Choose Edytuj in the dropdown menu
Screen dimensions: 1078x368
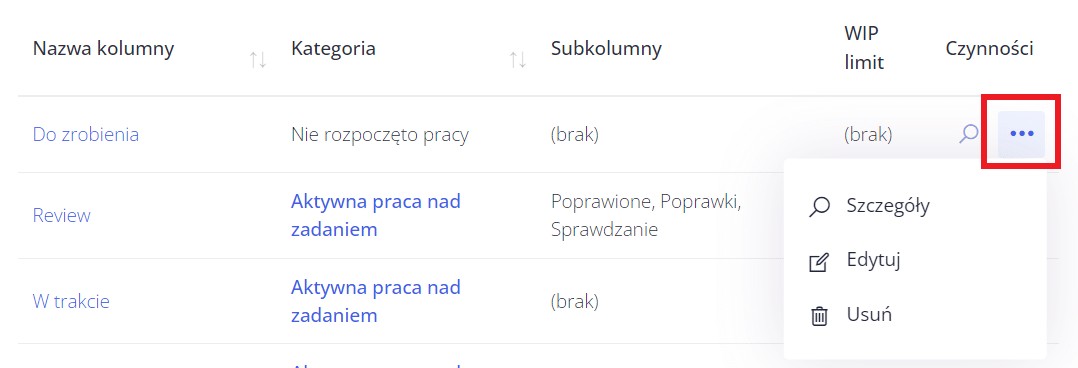(874, 261)
